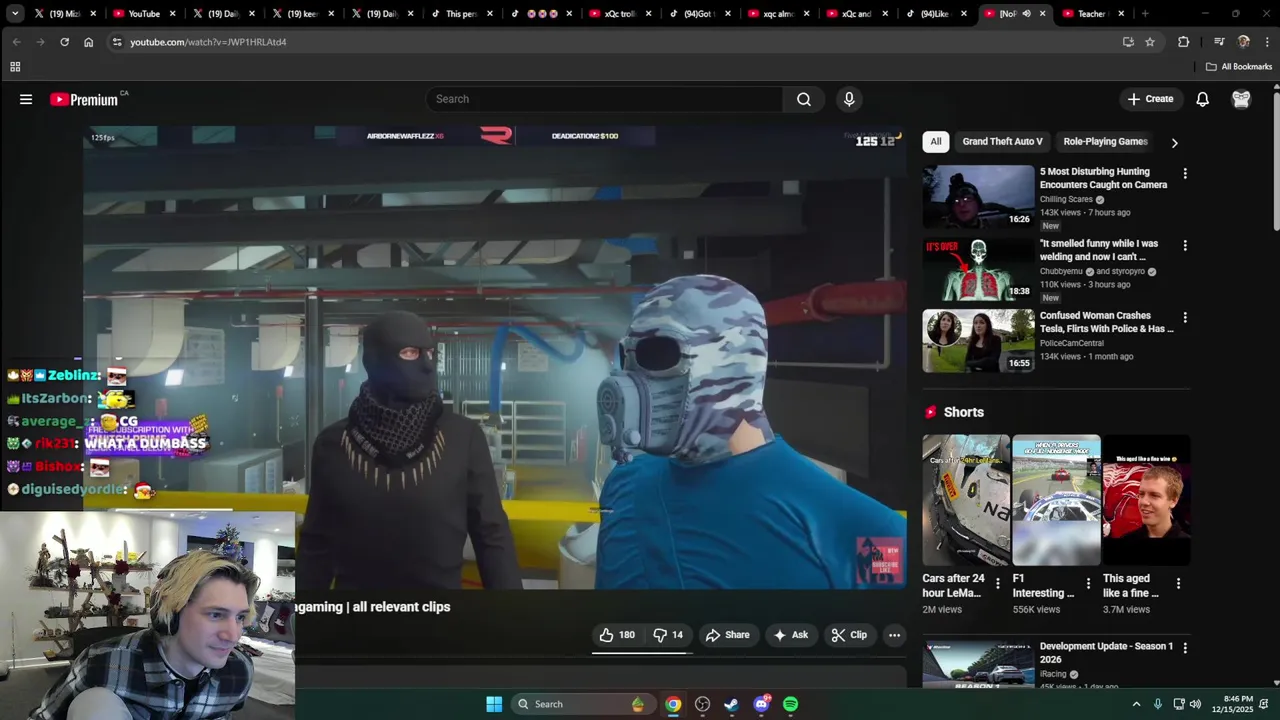The image size is (1280, 720).
Task: Click the YouTube Premium logo
Action: [x=84, y=99]
